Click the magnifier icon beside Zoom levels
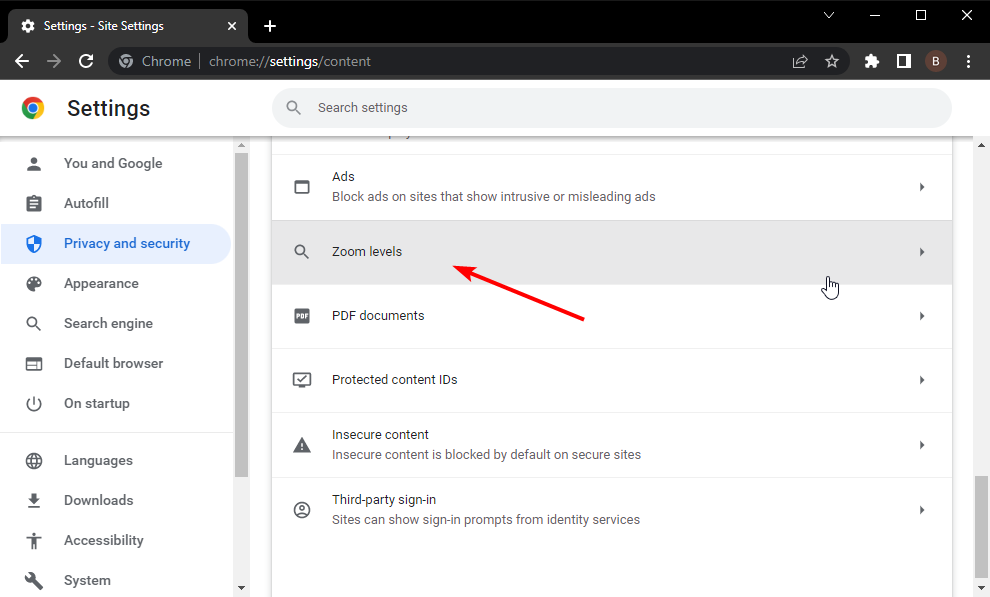This screenshot has height=597, width=990. 302,252
